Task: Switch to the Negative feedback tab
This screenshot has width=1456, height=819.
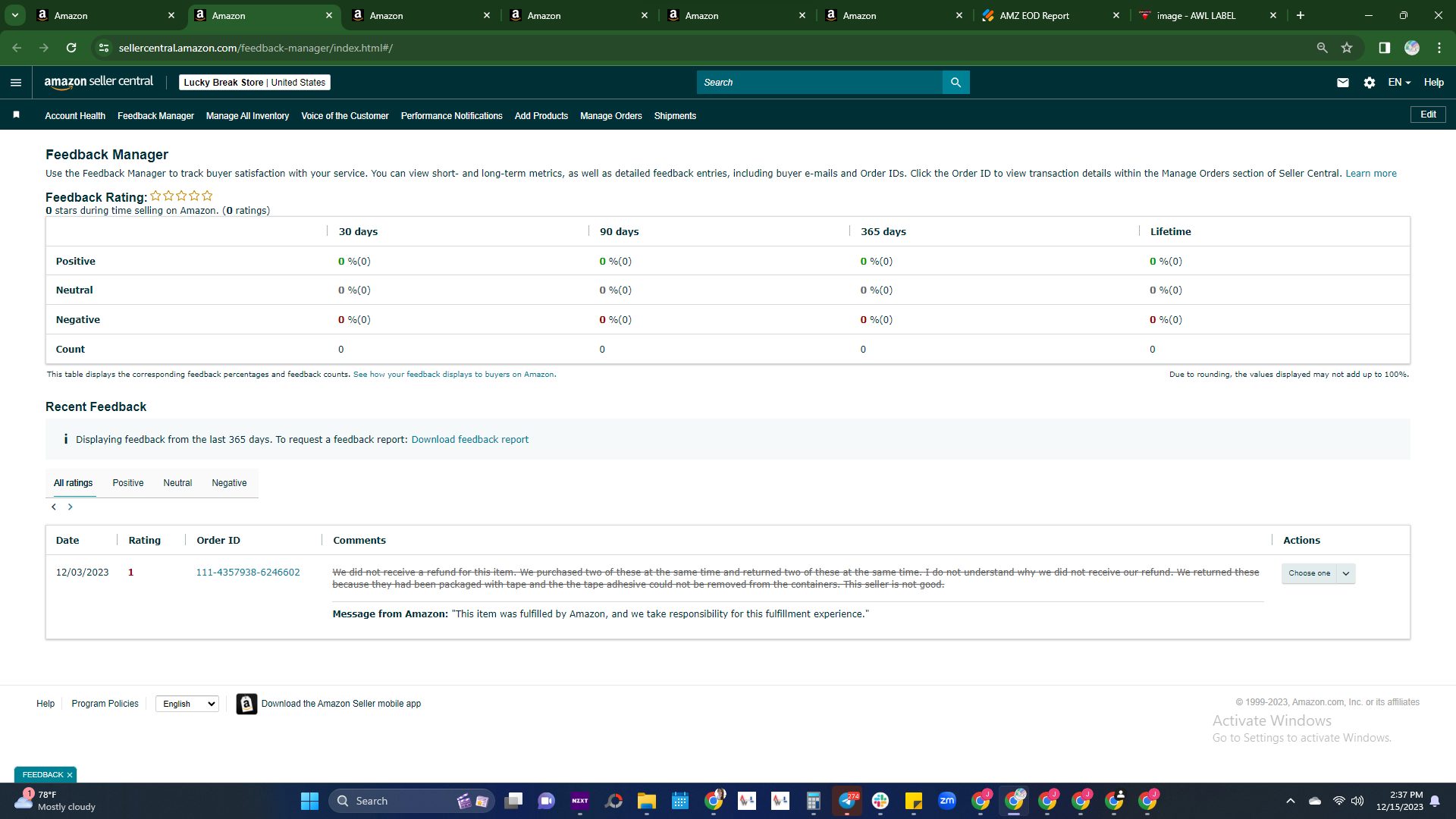Action: pyautogui.click(x=229, y=483)
